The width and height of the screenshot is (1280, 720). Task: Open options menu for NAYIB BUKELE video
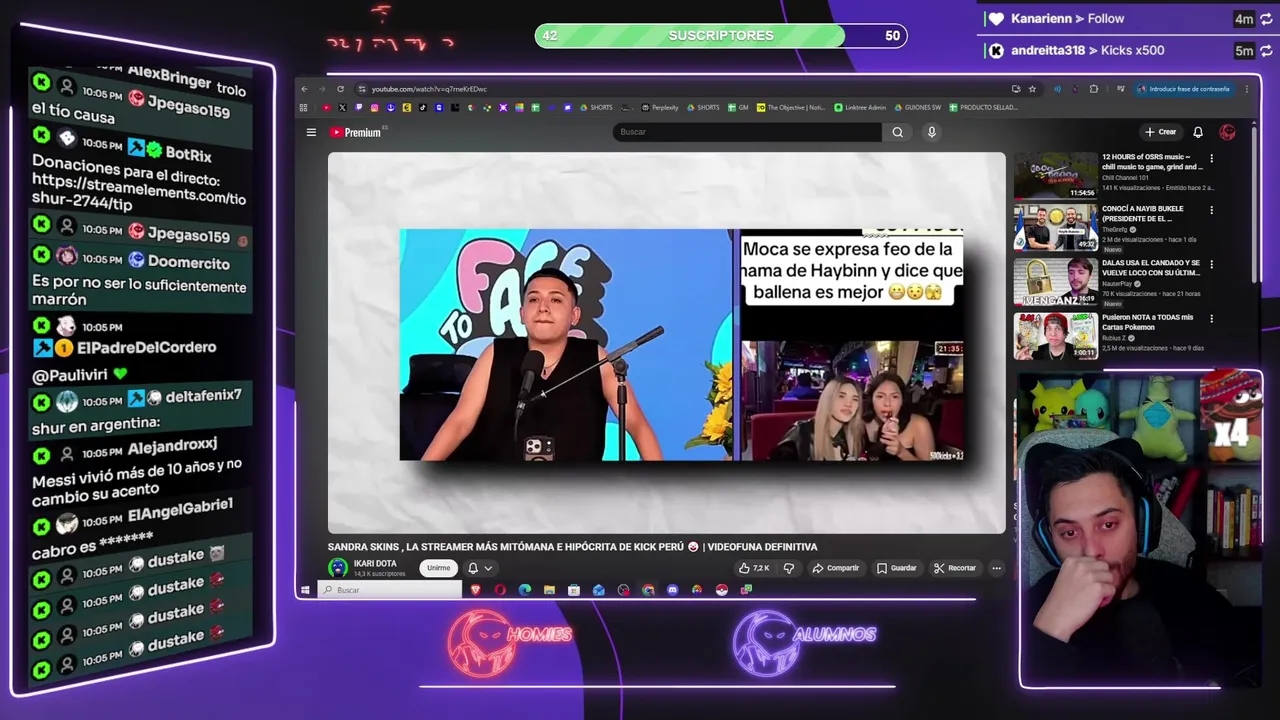point(1211,211)
